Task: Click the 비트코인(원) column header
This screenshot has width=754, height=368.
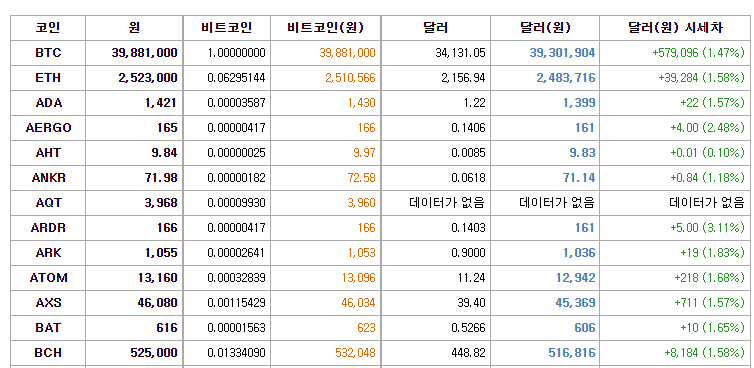Action: pyautogui.click(x=326, y=28)
